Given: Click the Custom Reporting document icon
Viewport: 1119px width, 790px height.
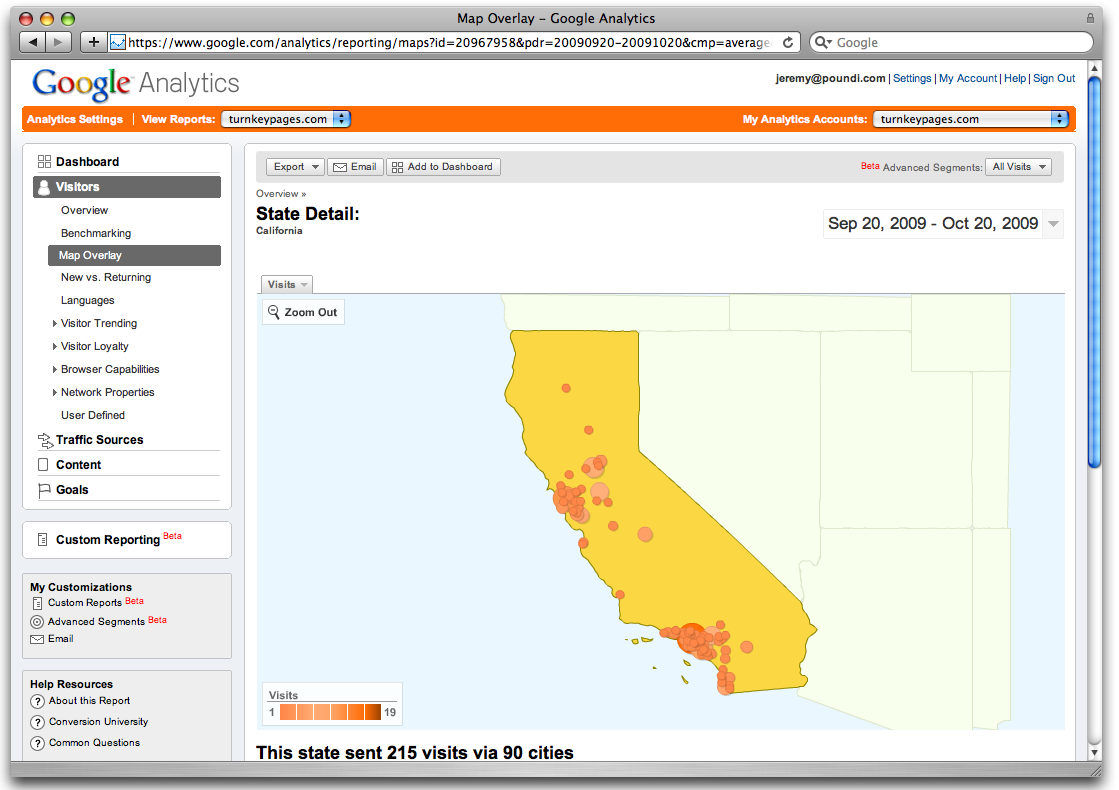Looking at the screenshot, I should [43, 540].
